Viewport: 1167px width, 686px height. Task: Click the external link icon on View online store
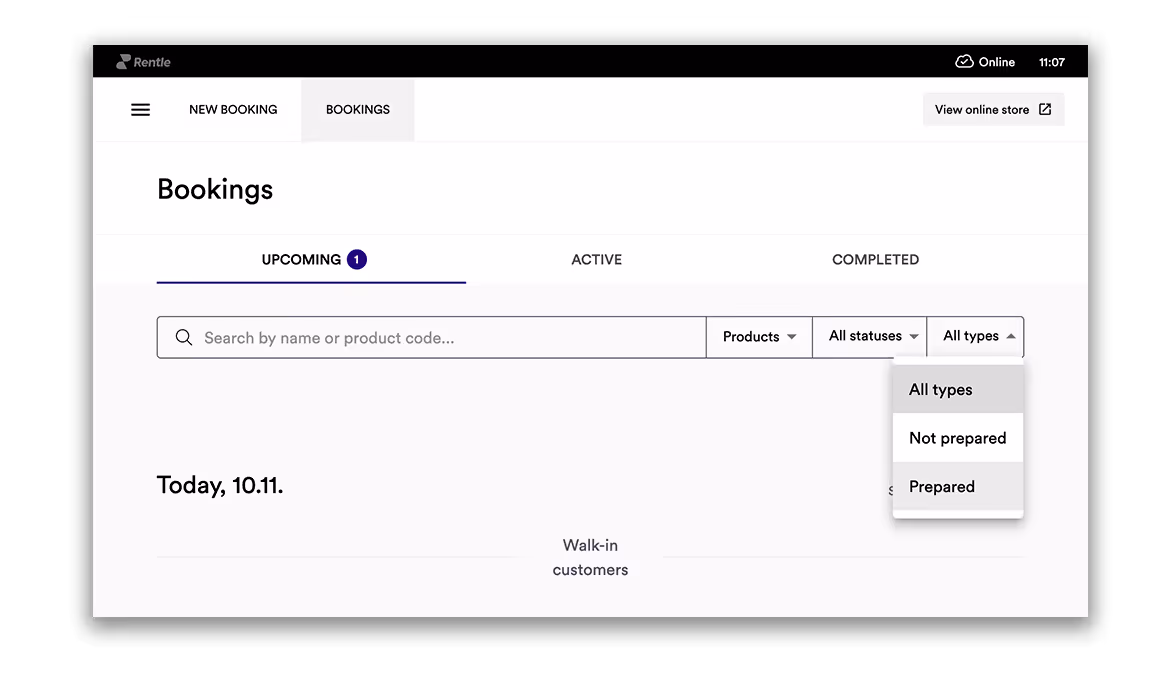pyautogui.click(x=1046, y=109)
